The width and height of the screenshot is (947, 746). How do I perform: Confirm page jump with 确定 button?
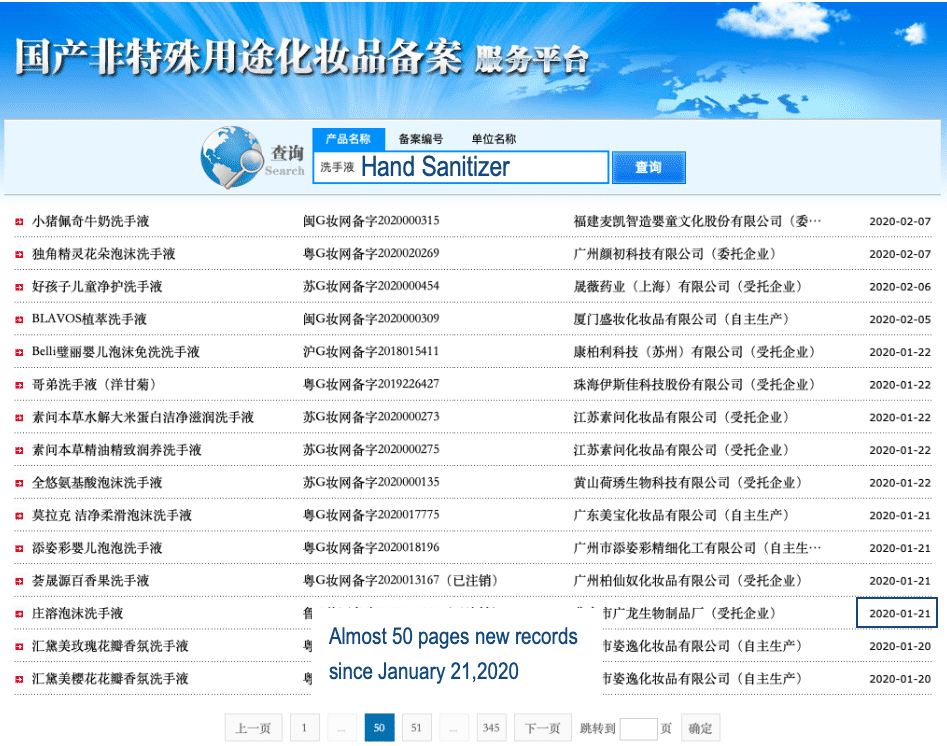tap(700, 728)
